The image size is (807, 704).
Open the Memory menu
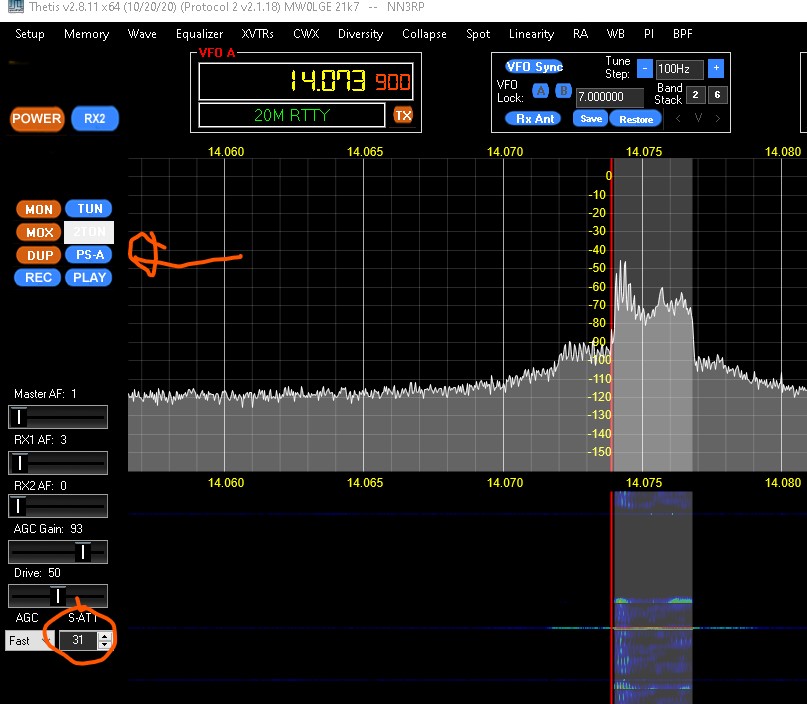(86, 34)
